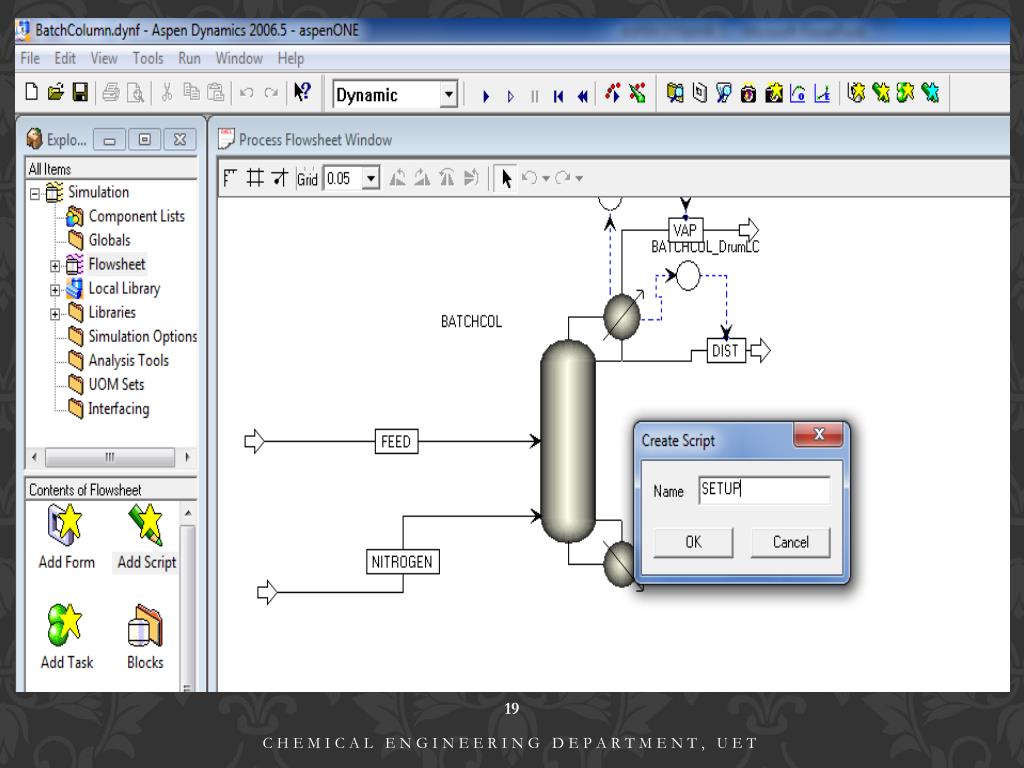Select Interfacing folder in explorer tree

(119, 409)
